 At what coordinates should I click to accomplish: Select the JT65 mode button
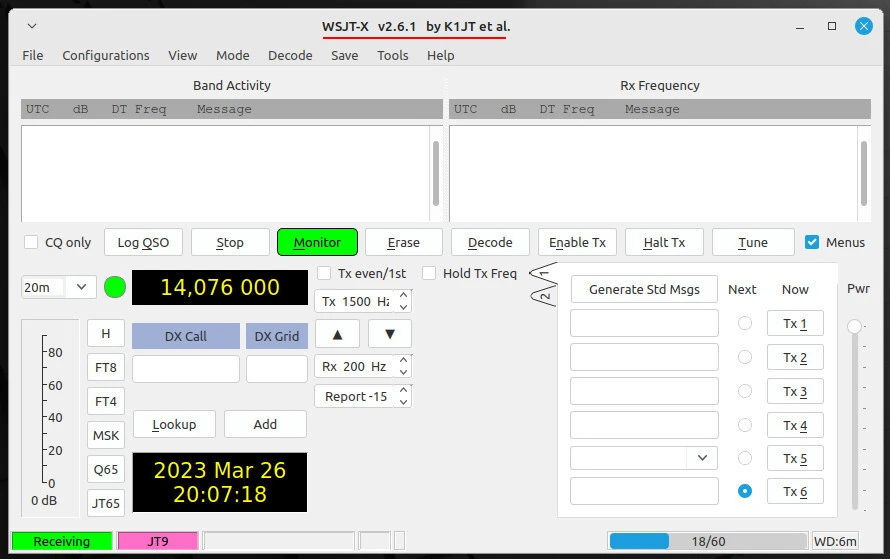pos(106,503)
